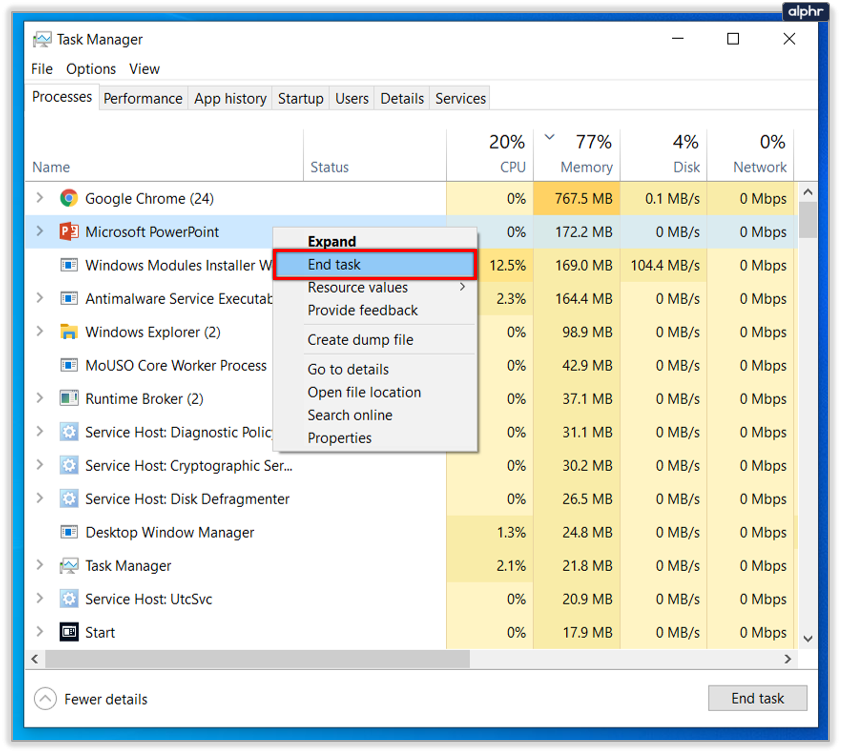This screenshot has height=753, width=841.
Task: Click the Desktop Window Manager icon
Action: coord(69,532)
